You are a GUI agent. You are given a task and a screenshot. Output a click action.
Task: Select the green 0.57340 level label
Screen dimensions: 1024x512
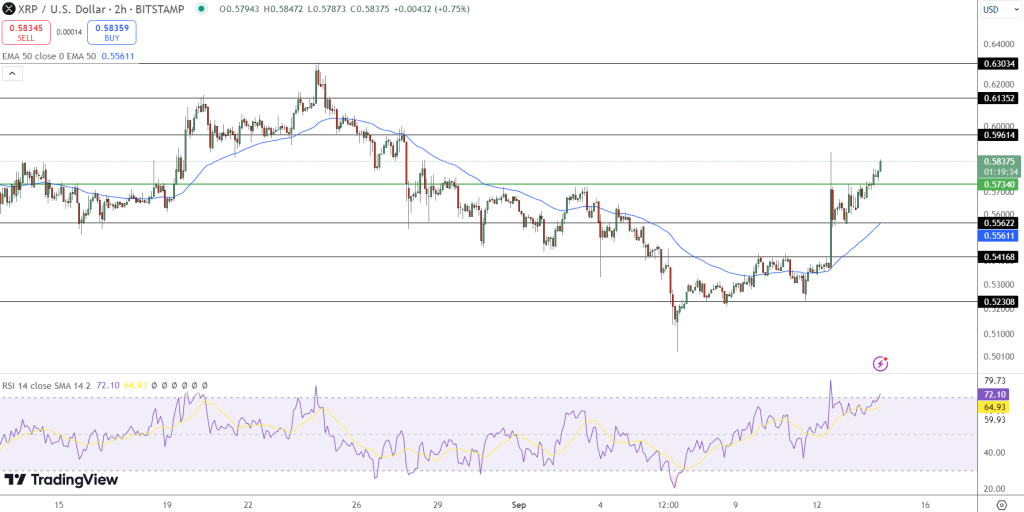999,184
